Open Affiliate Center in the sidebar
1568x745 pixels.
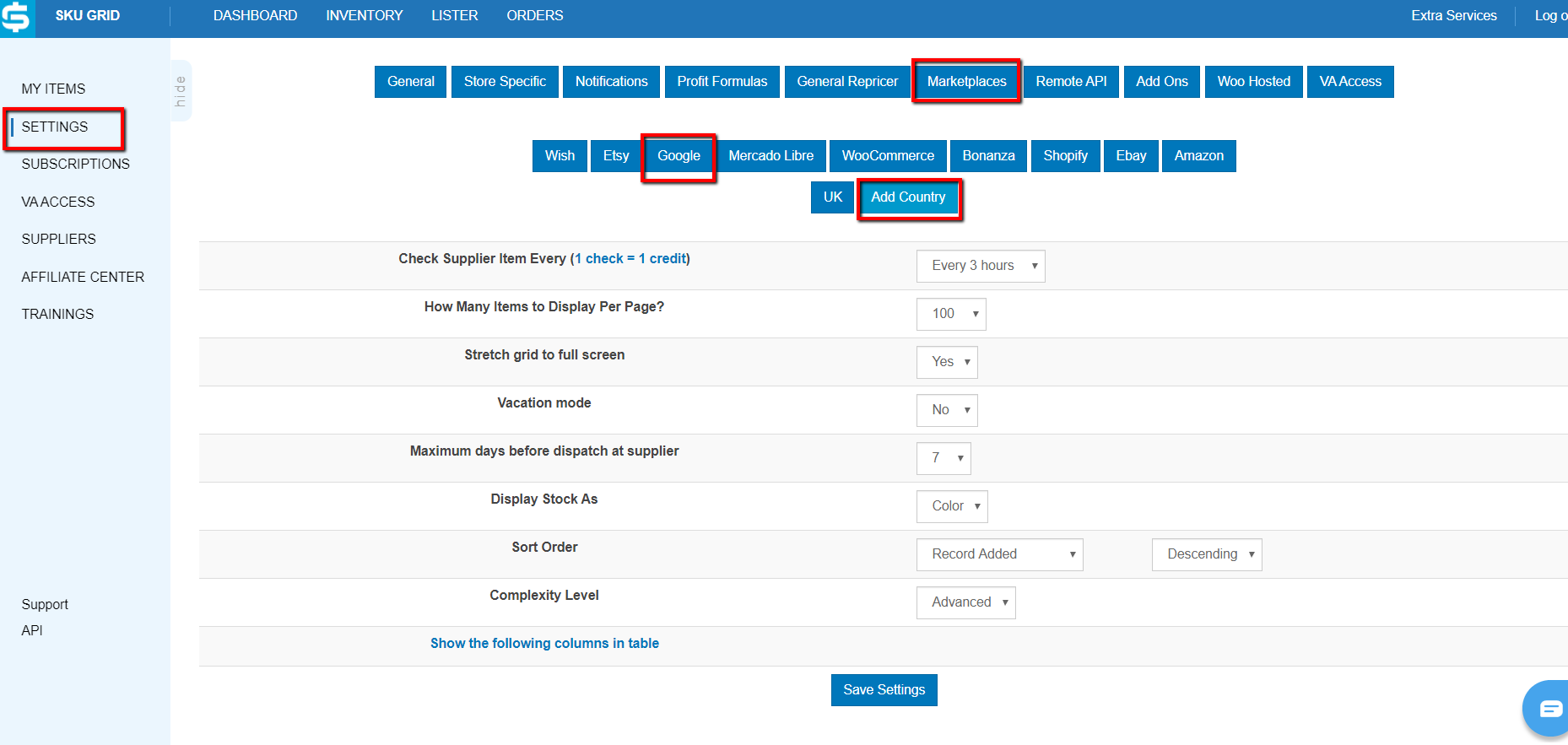click(x=83, y=277)
